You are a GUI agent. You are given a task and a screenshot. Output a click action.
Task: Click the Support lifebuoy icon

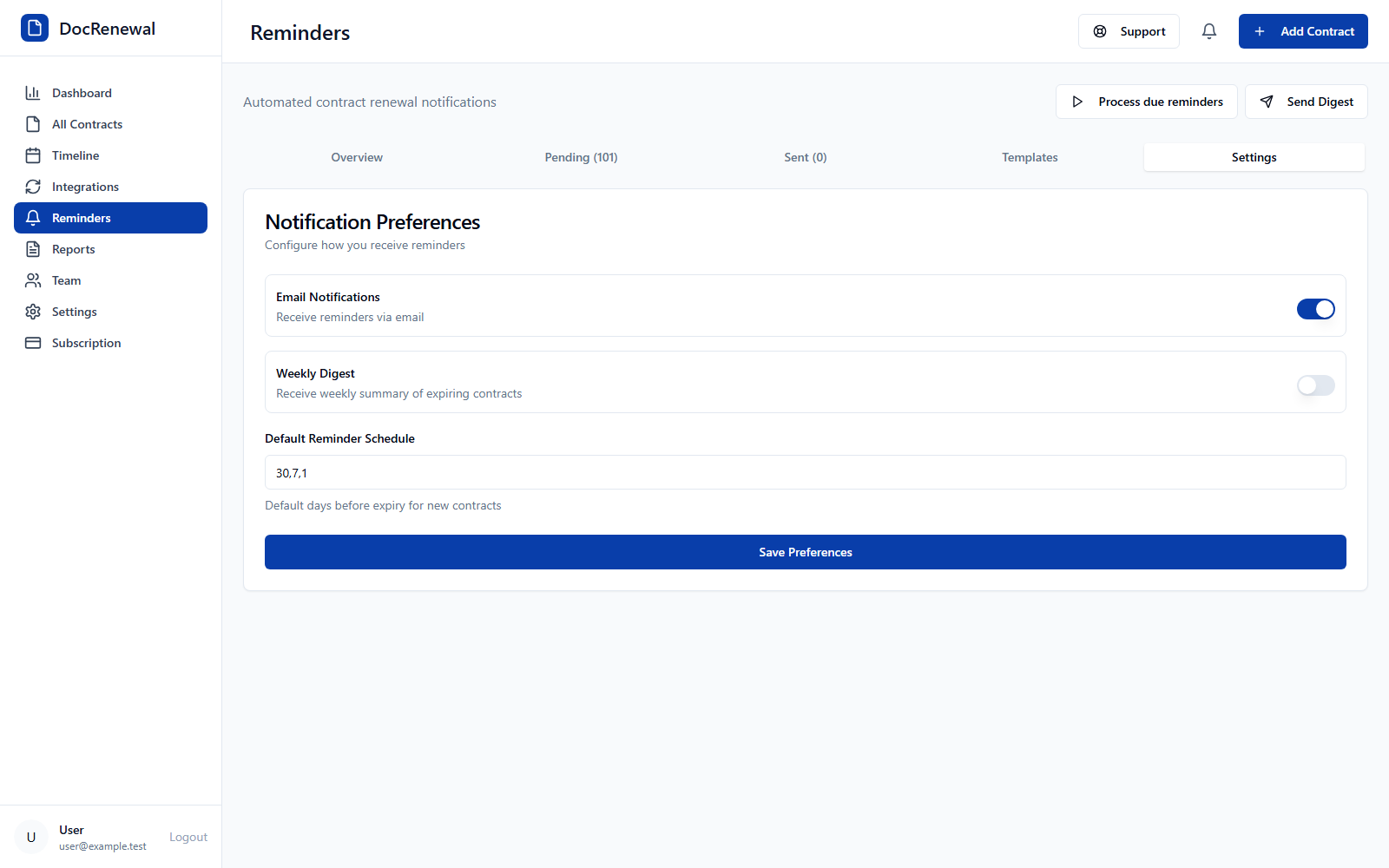pos(1100,31)
